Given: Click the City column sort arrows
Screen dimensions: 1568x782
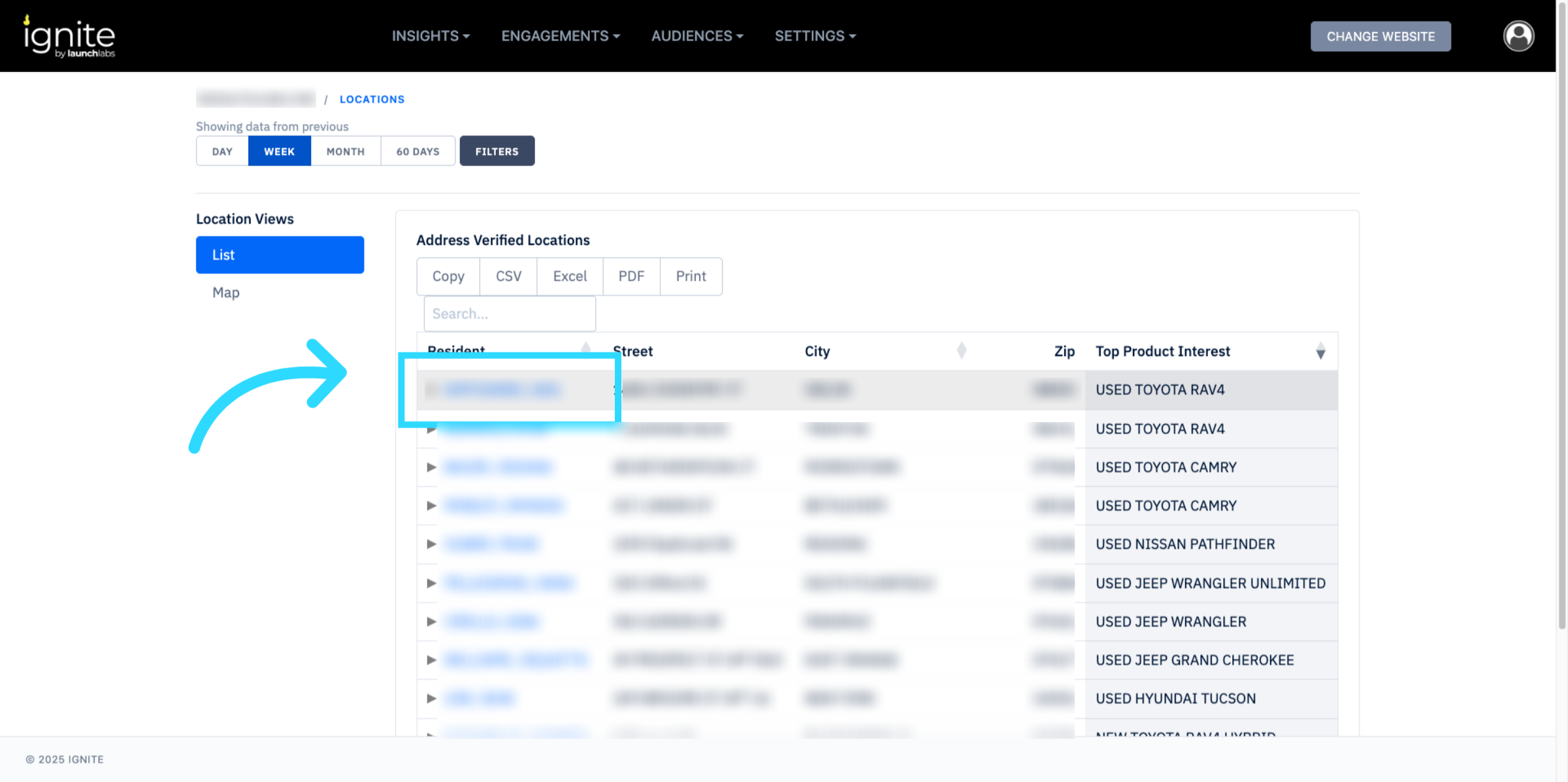Looking at the screenshot, I should pos(961,351).
